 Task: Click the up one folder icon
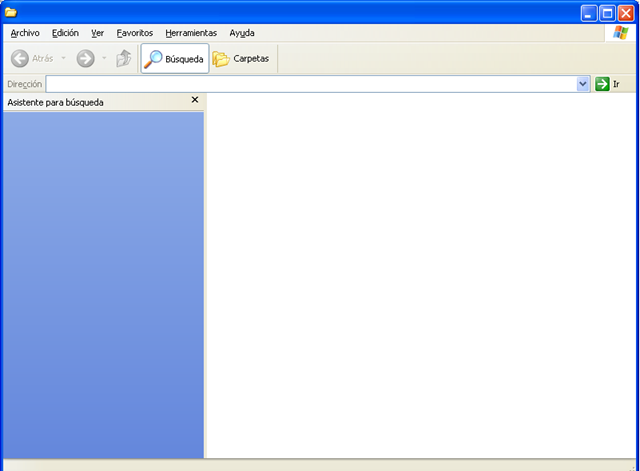point(124,58)
